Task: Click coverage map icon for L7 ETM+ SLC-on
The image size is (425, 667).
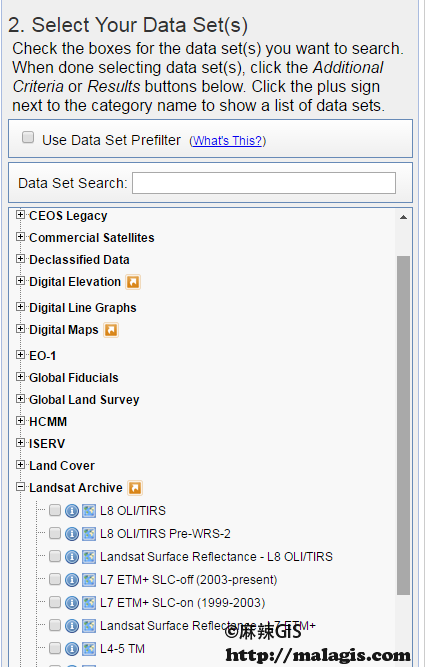Action: point(89,602)
